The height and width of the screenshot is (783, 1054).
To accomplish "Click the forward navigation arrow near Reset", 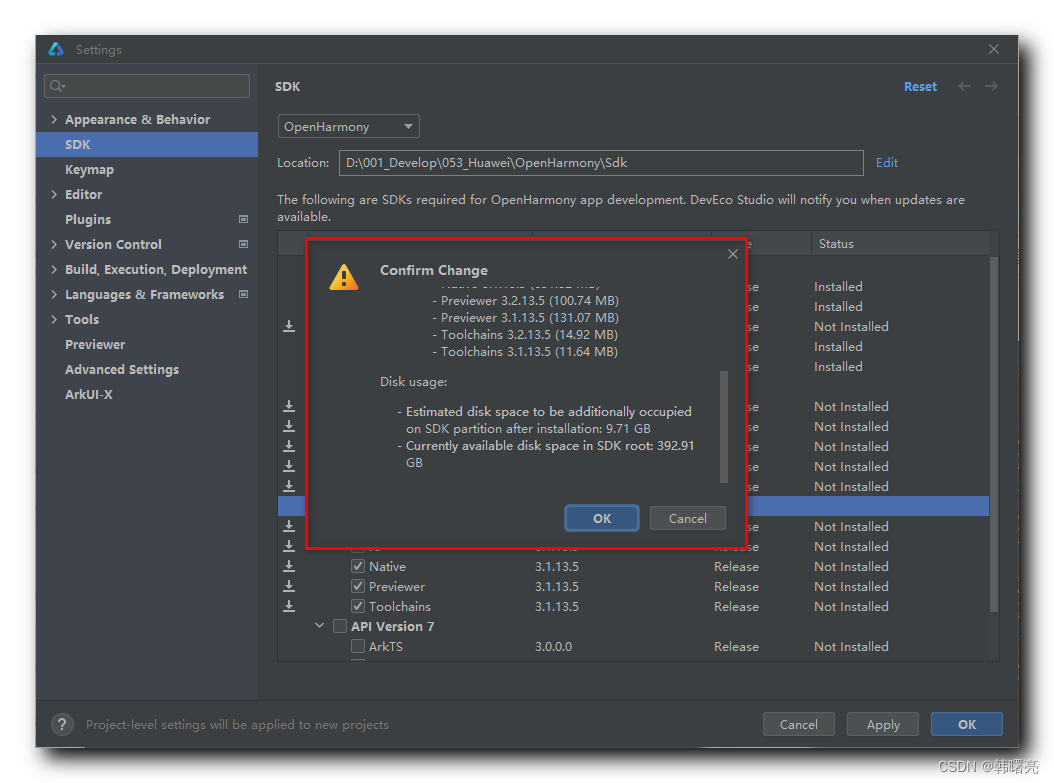I will 991,87.
